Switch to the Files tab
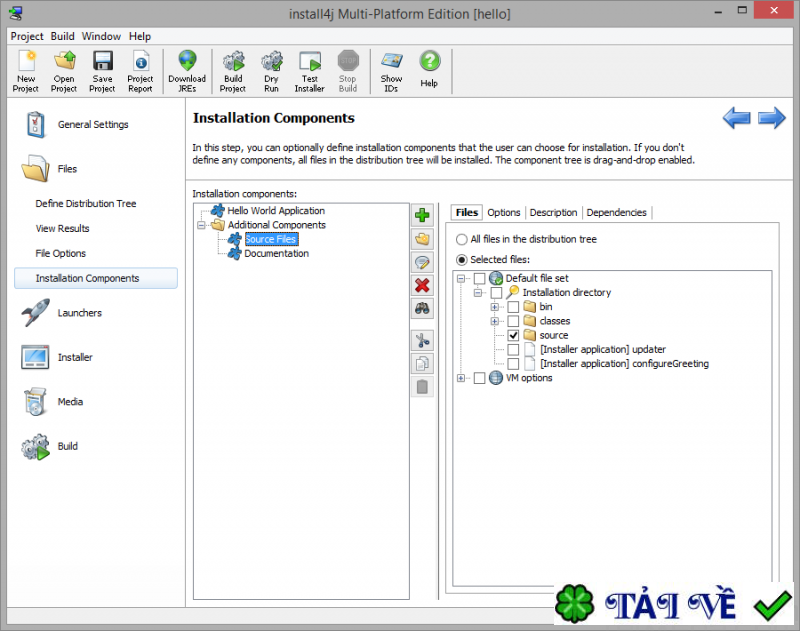Viewport: 800px width, 631px height. point(467,212)
